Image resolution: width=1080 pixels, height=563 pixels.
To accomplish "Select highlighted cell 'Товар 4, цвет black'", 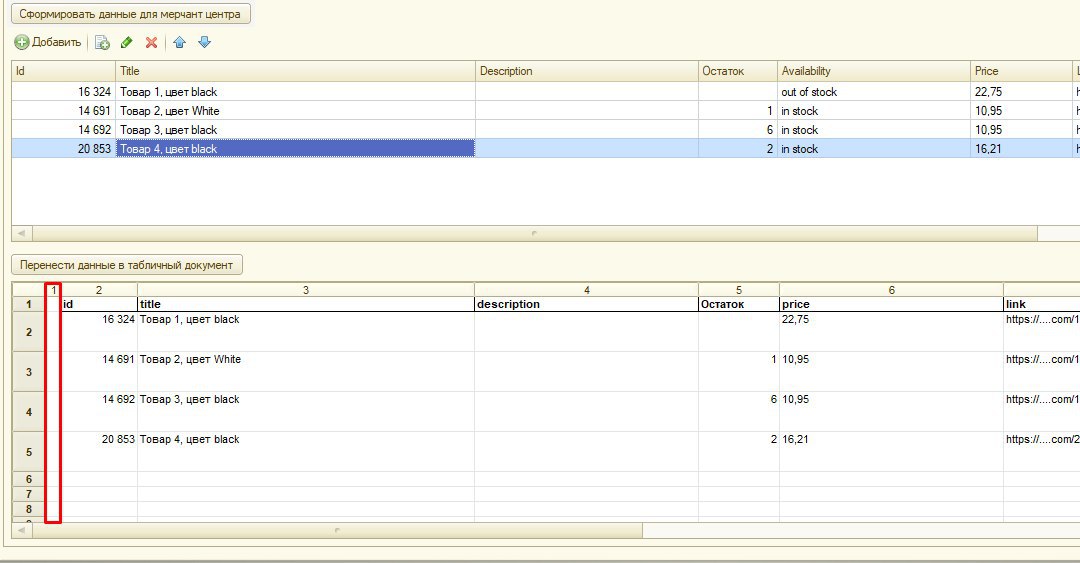I will pyautogui.click(x=295, y=149).
